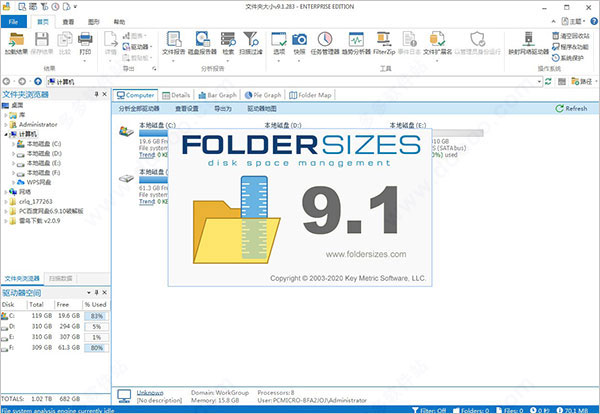
Task: Open the 主题 (Theme) dropdown
Action: 574,21
